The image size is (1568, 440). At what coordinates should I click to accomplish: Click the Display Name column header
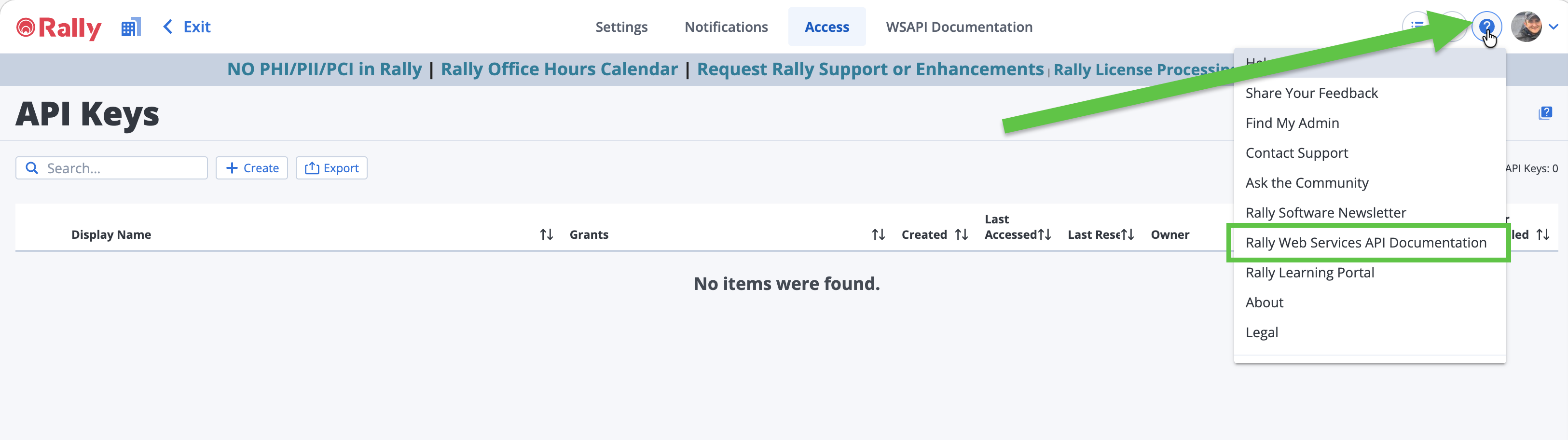coord(111,235)
